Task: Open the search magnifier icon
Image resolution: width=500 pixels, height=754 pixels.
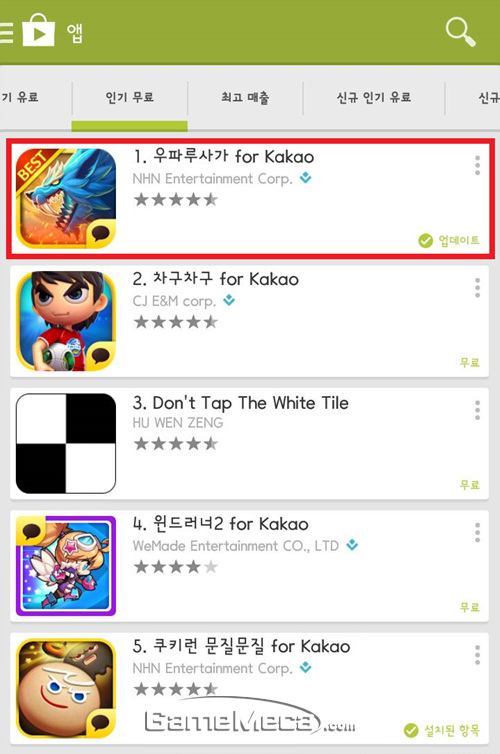Action: (x=461, y=32)
